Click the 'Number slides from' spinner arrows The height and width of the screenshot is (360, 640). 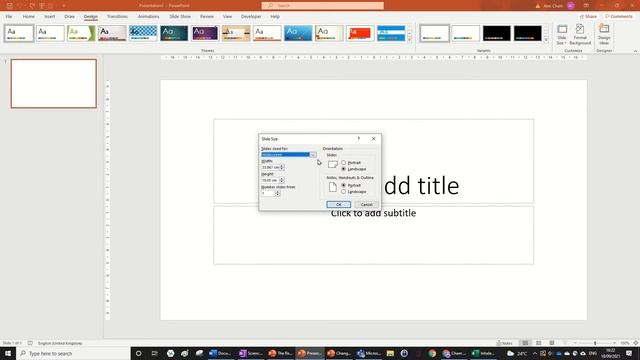278,193
